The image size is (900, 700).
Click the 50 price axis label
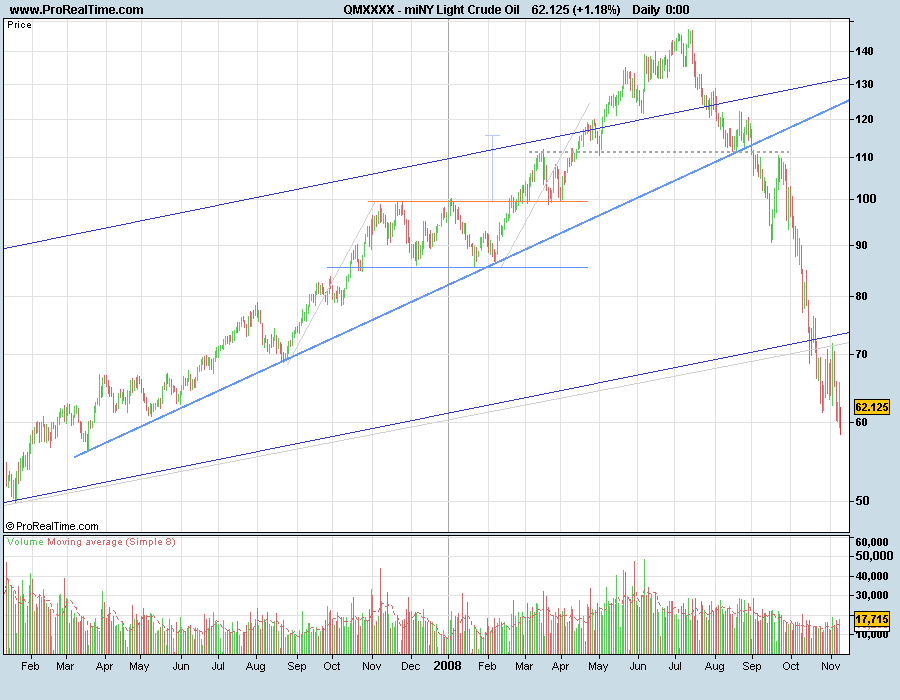[862, 501]
